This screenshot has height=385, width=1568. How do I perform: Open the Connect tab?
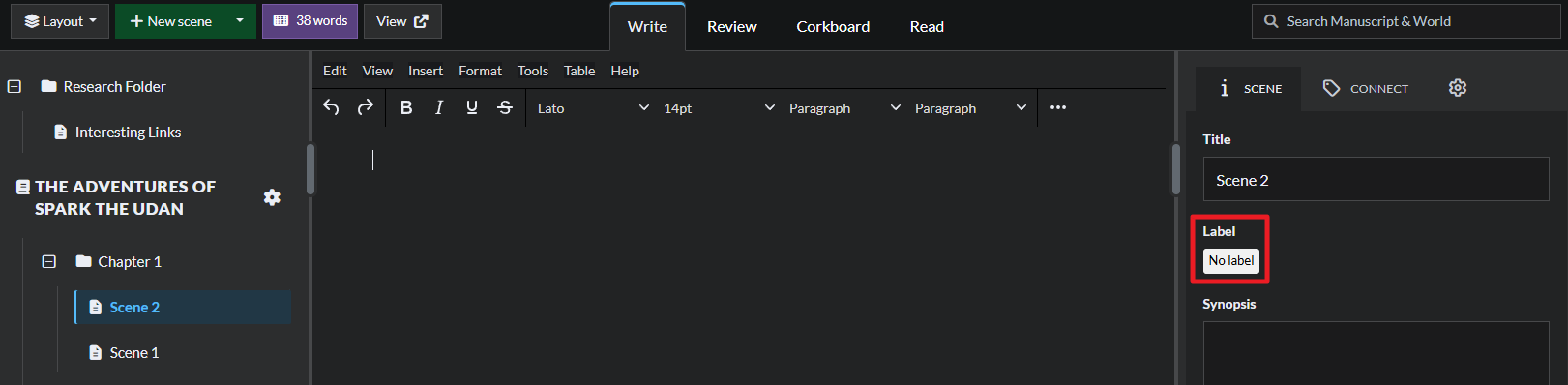click(x=1365, y=88)
